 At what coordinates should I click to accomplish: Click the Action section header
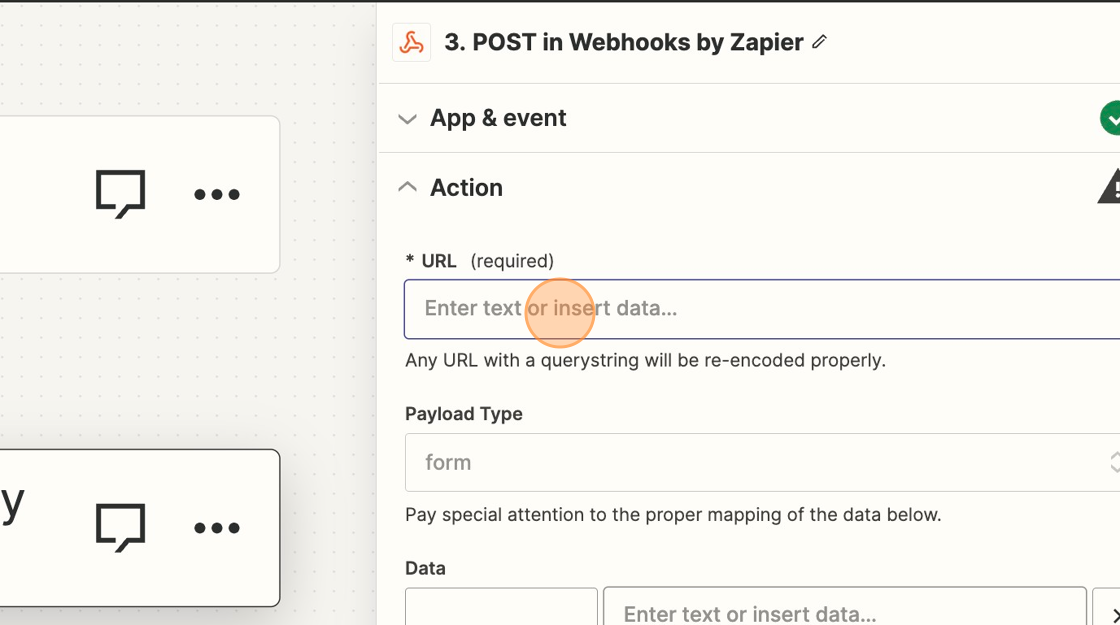(x=466, y=188)
